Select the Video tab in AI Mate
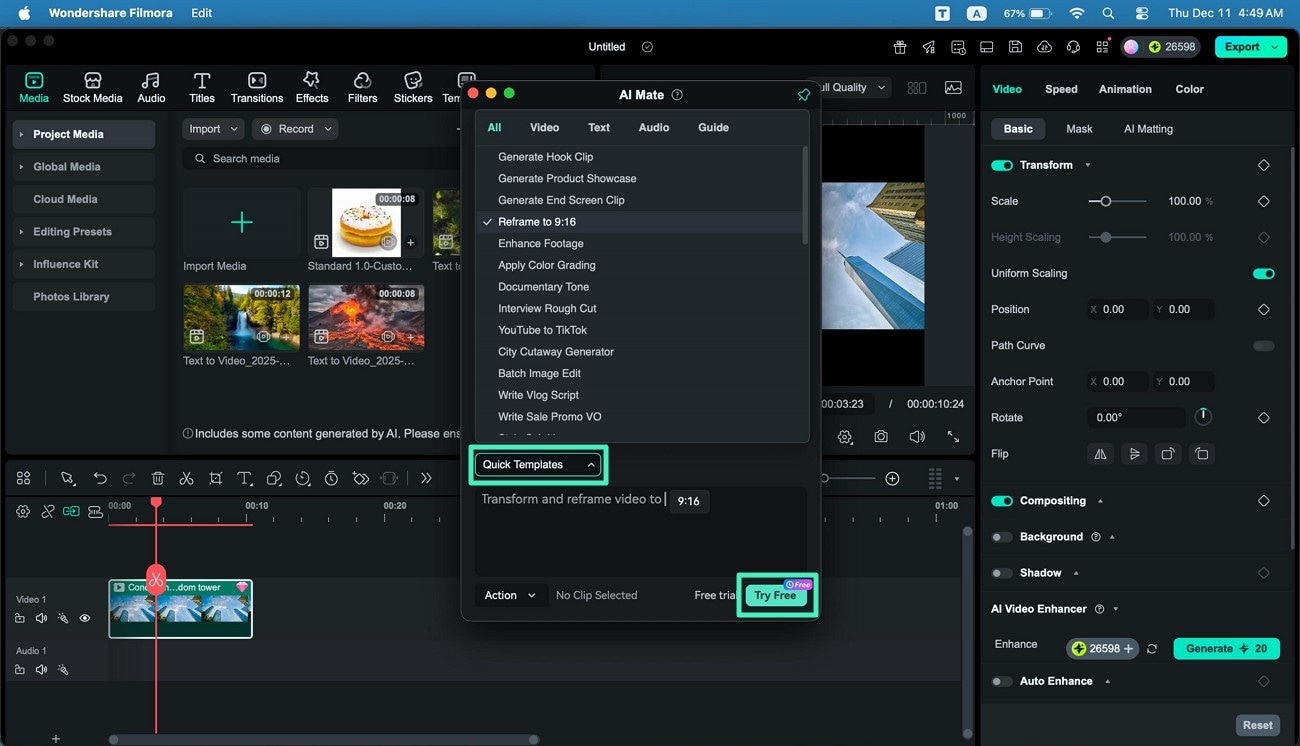Viewport: 1300px width, 746px height. pos(544,128)
